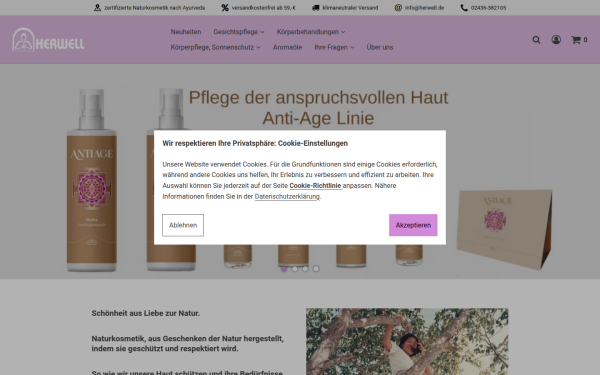
Task: Open the Neuheiten menu item
Action: click(x=186, y=32)
